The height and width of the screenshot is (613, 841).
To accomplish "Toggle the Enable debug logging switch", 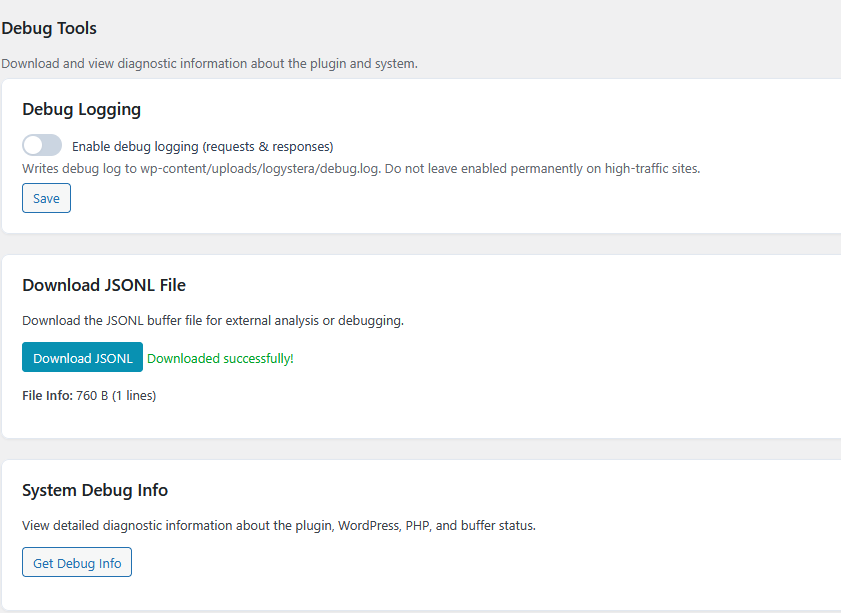I will point(42,145).
